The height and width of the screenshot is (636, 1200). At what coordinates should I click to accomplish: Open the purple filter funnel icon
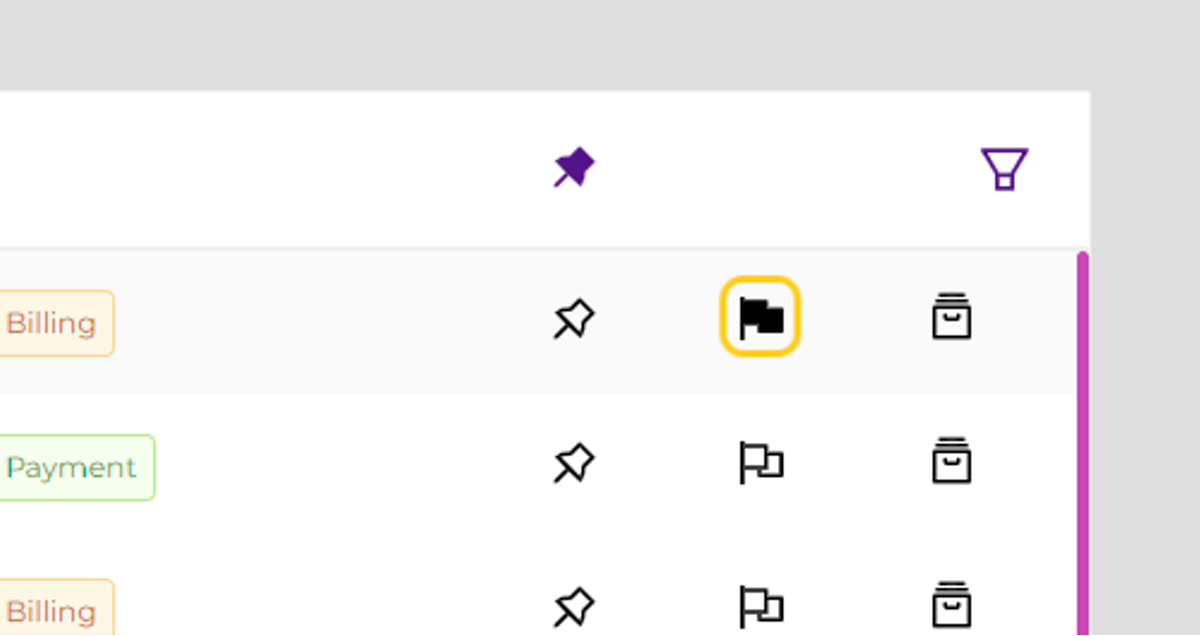[x=1004, y=169]
